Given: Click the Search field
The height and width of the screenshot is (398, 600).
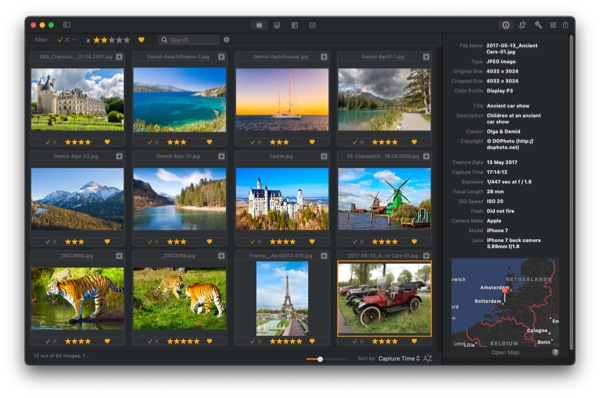Looking at the screenshot, I should tap(189, 40).
